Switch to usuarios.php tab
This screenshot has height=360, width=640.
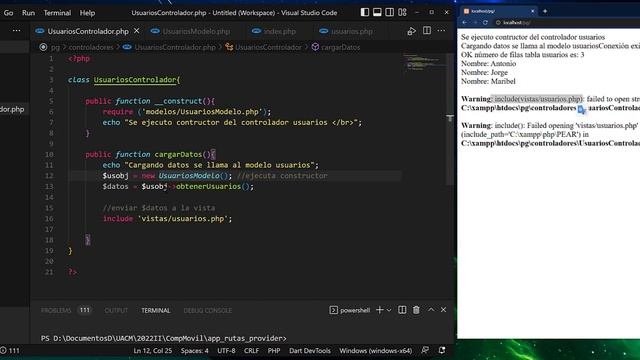tap(346, 31)
